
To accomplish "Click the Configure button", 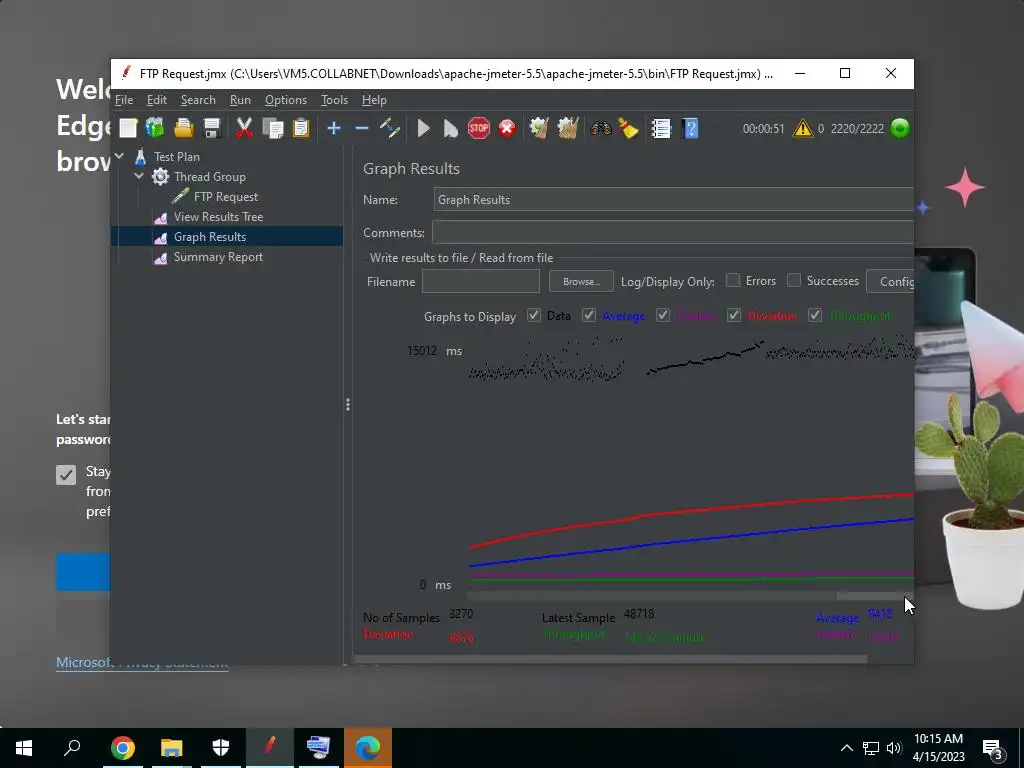I will click(890, 281).
